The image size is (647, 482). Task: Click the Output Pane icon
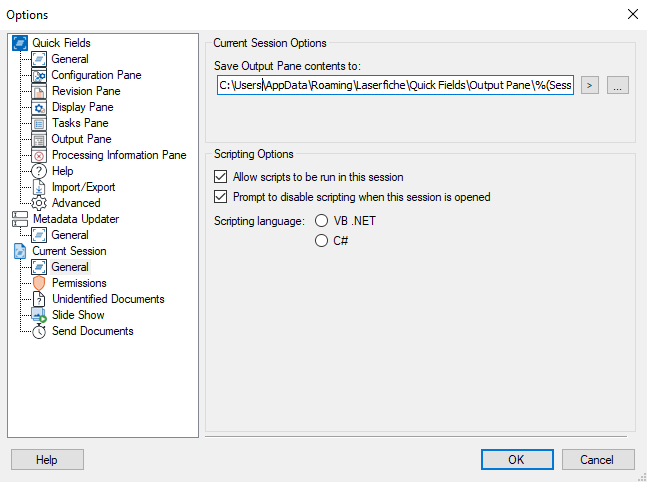(x=39, y=139)
